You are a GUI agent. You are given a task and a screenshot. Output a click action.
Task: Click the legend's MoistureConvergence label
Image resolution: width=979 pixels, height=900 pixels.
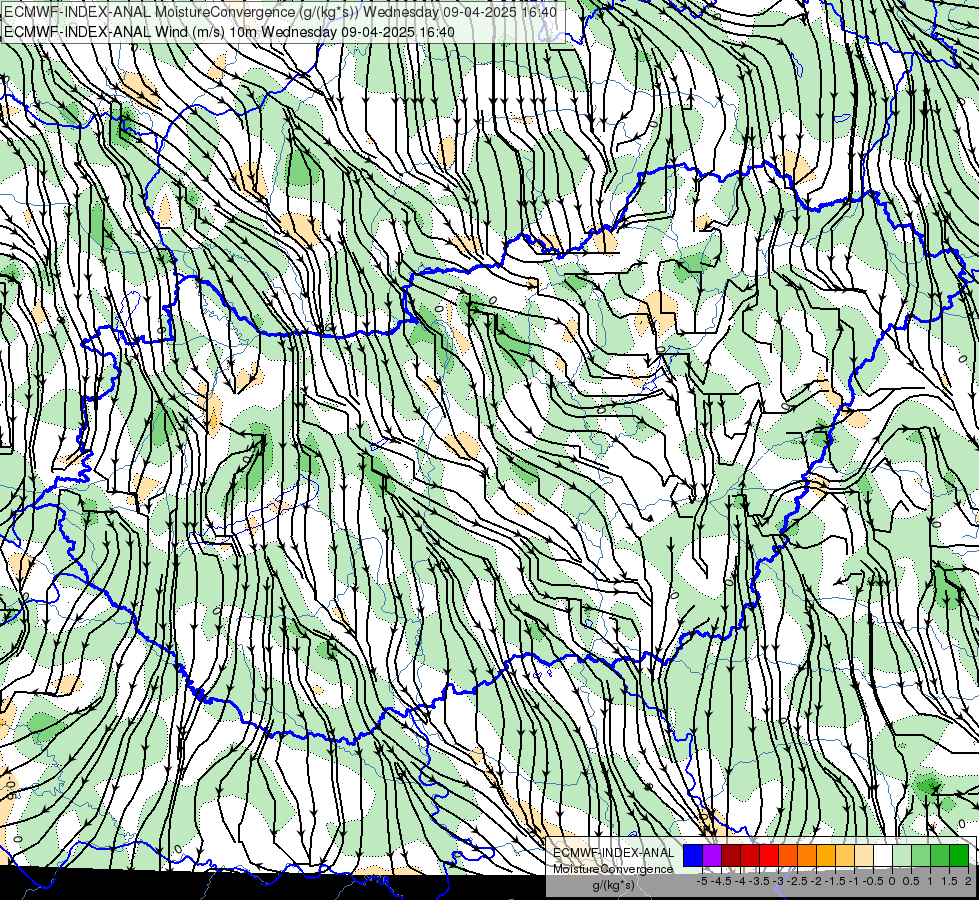613,869
